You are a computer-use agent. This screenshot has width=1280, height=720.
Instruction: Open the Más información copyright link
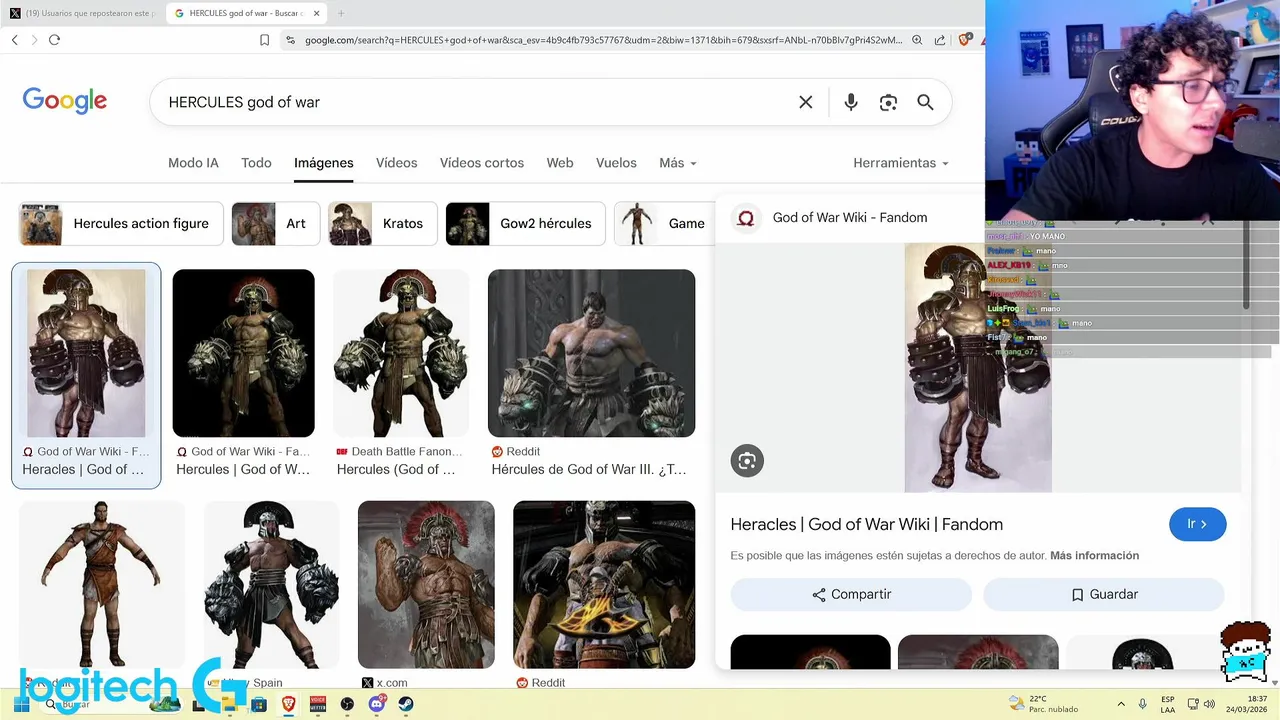(x=1094, y=556)
